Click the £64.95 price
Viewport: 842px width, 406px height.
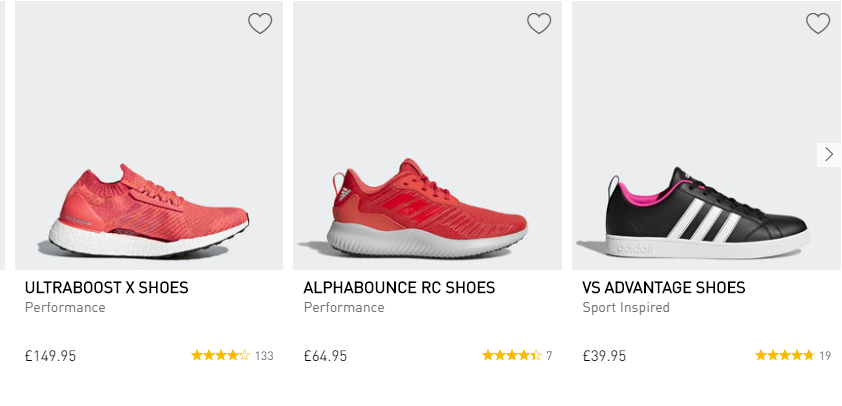pos(326,356)
